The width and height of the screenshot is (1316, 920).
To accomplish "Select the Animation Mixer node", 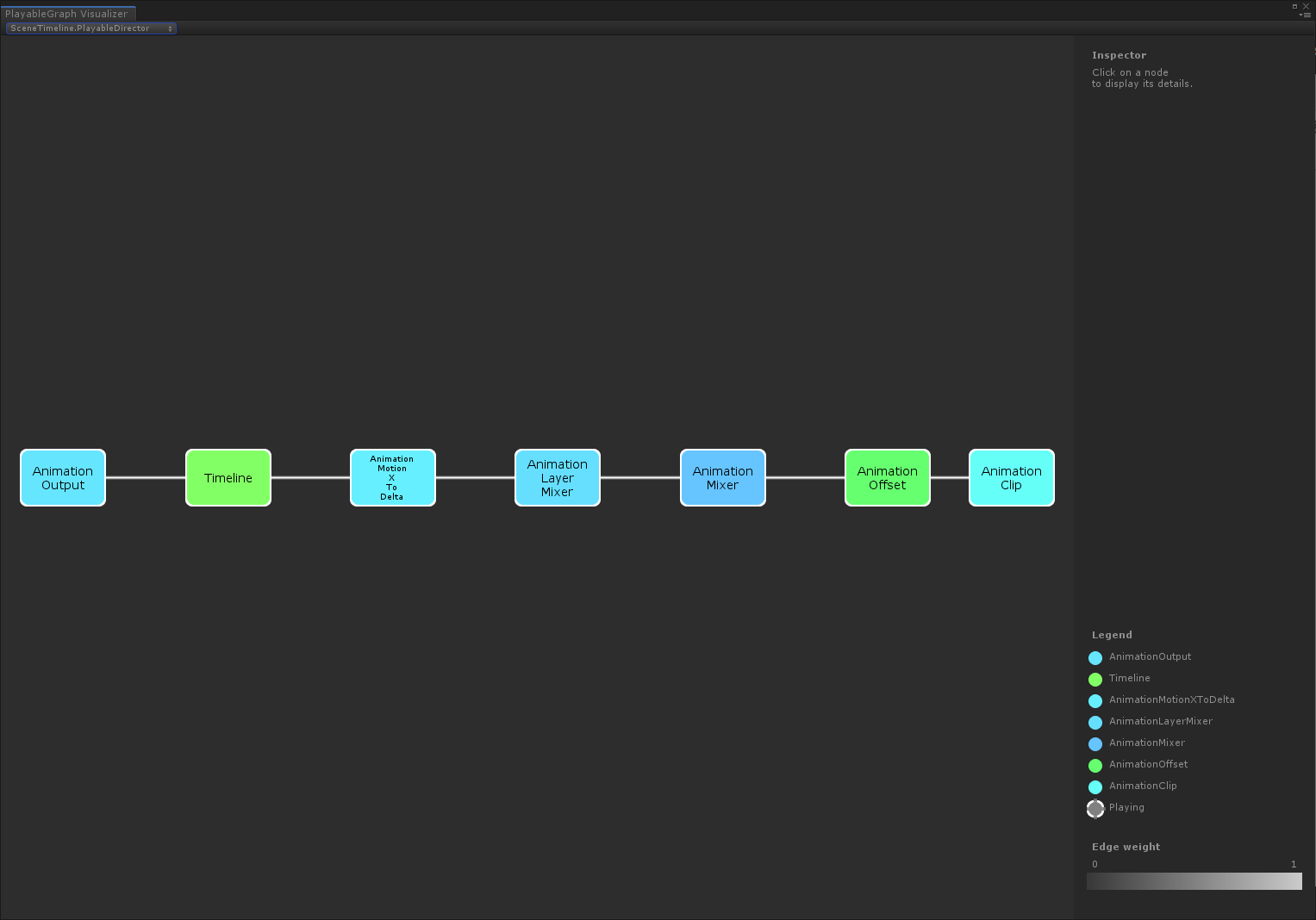I will point(722,477).
